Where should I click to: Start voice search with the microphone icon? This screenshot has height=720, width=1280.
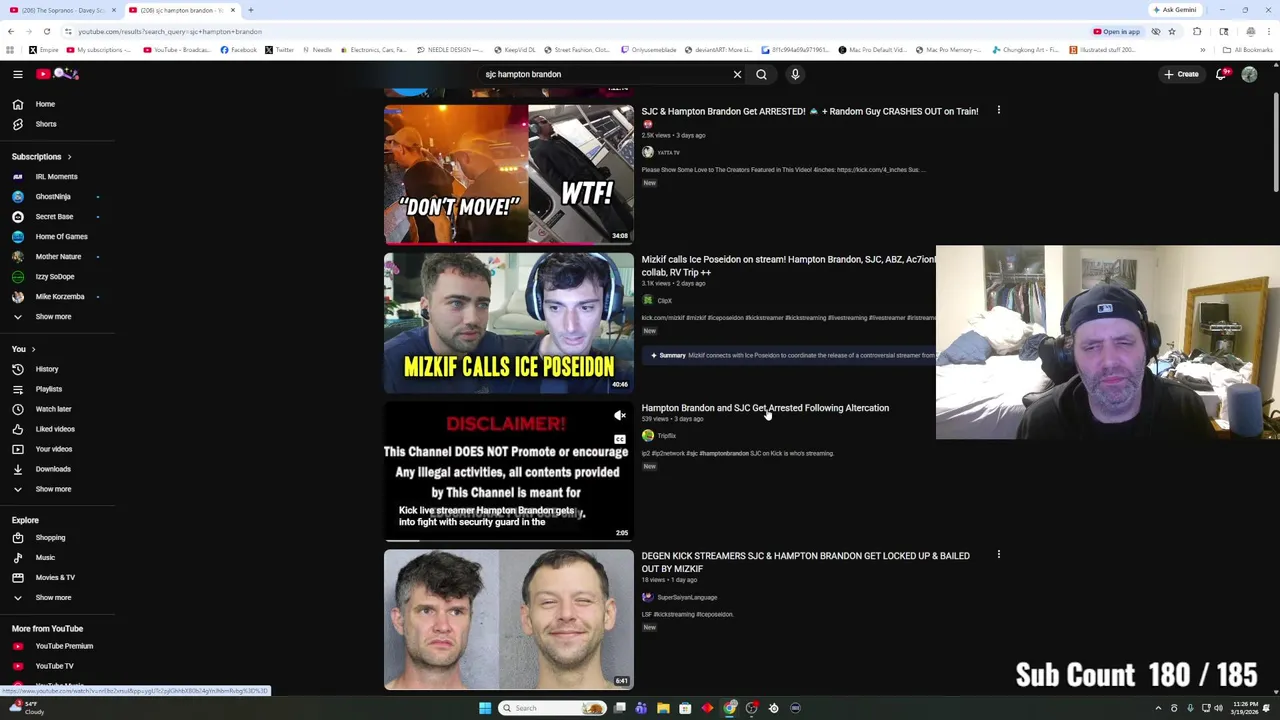coord(795,74)
